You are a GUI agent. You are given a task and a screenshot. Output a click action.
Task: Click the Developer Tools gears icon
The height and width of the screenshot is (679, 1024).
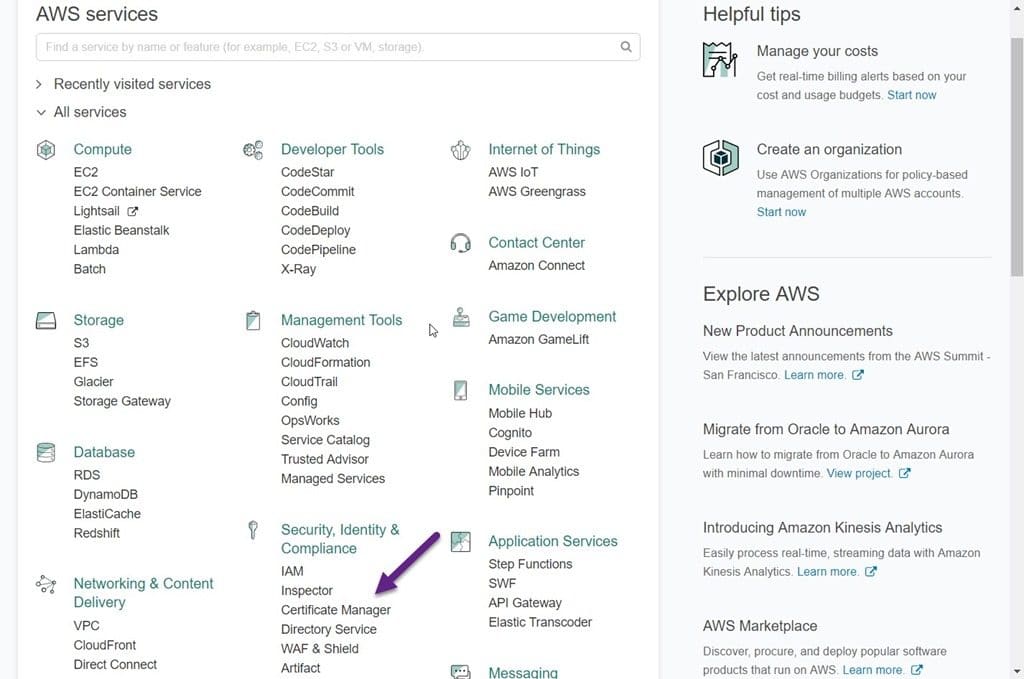(253, 150)
